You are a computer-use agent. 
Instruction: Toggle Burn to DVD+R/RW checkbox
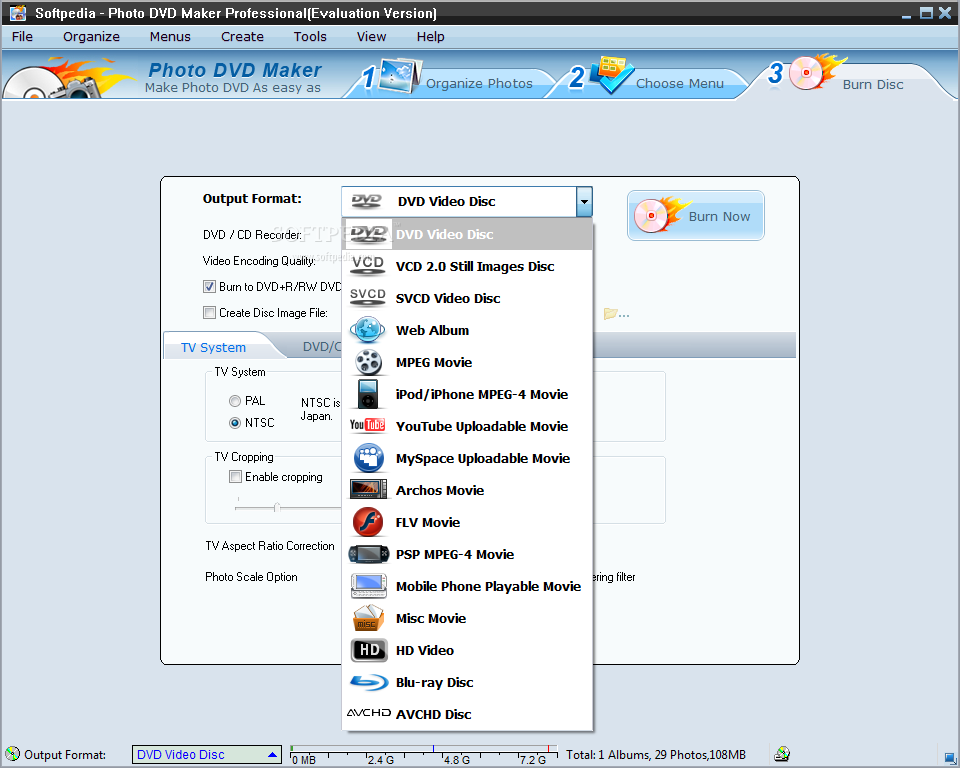pyautogui.click(x=209, y=287)
